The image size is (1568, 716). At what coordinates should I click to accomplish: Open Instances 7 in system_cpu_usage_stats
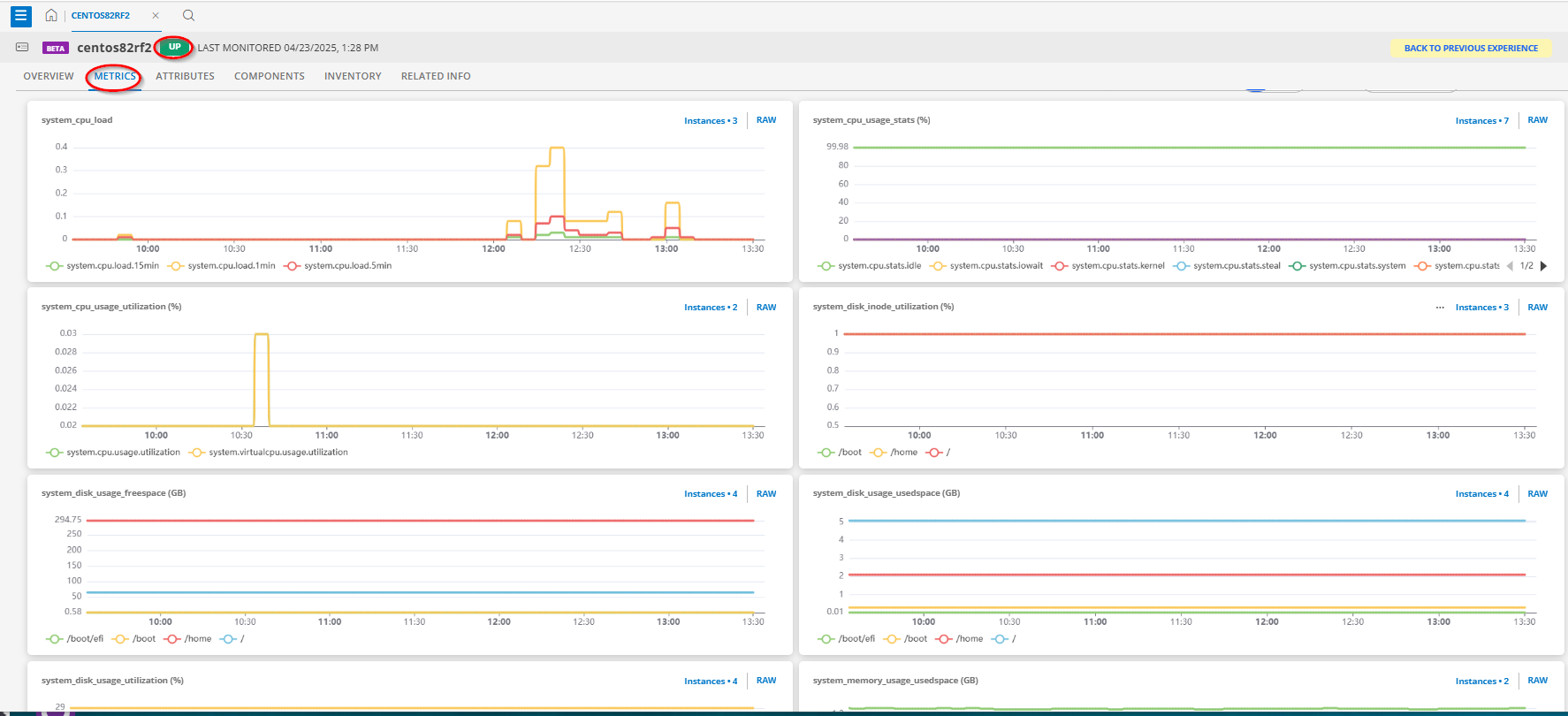1482,120
